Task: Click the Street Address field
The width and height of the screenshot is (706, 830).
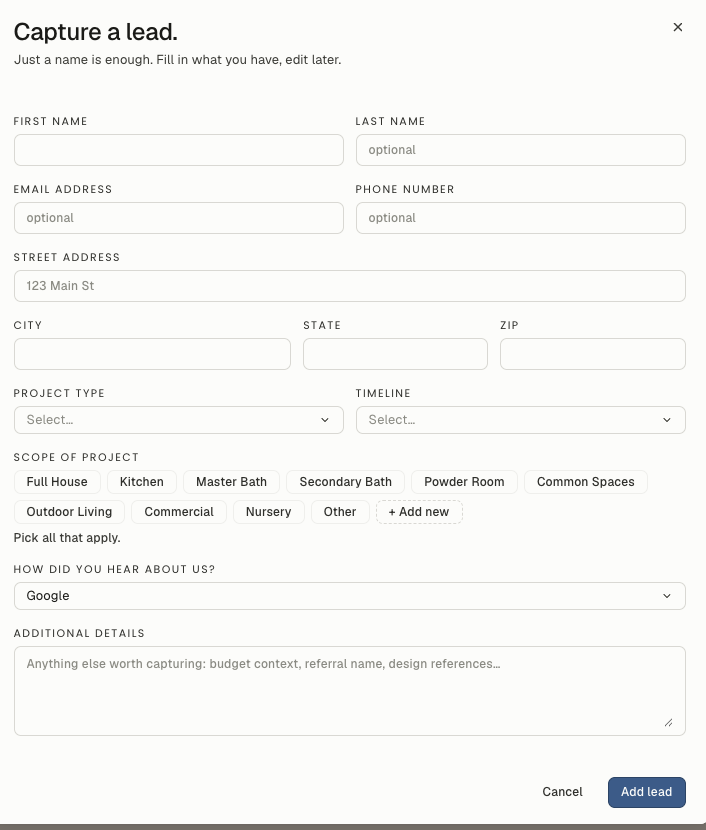Action: tap(350, 286)
